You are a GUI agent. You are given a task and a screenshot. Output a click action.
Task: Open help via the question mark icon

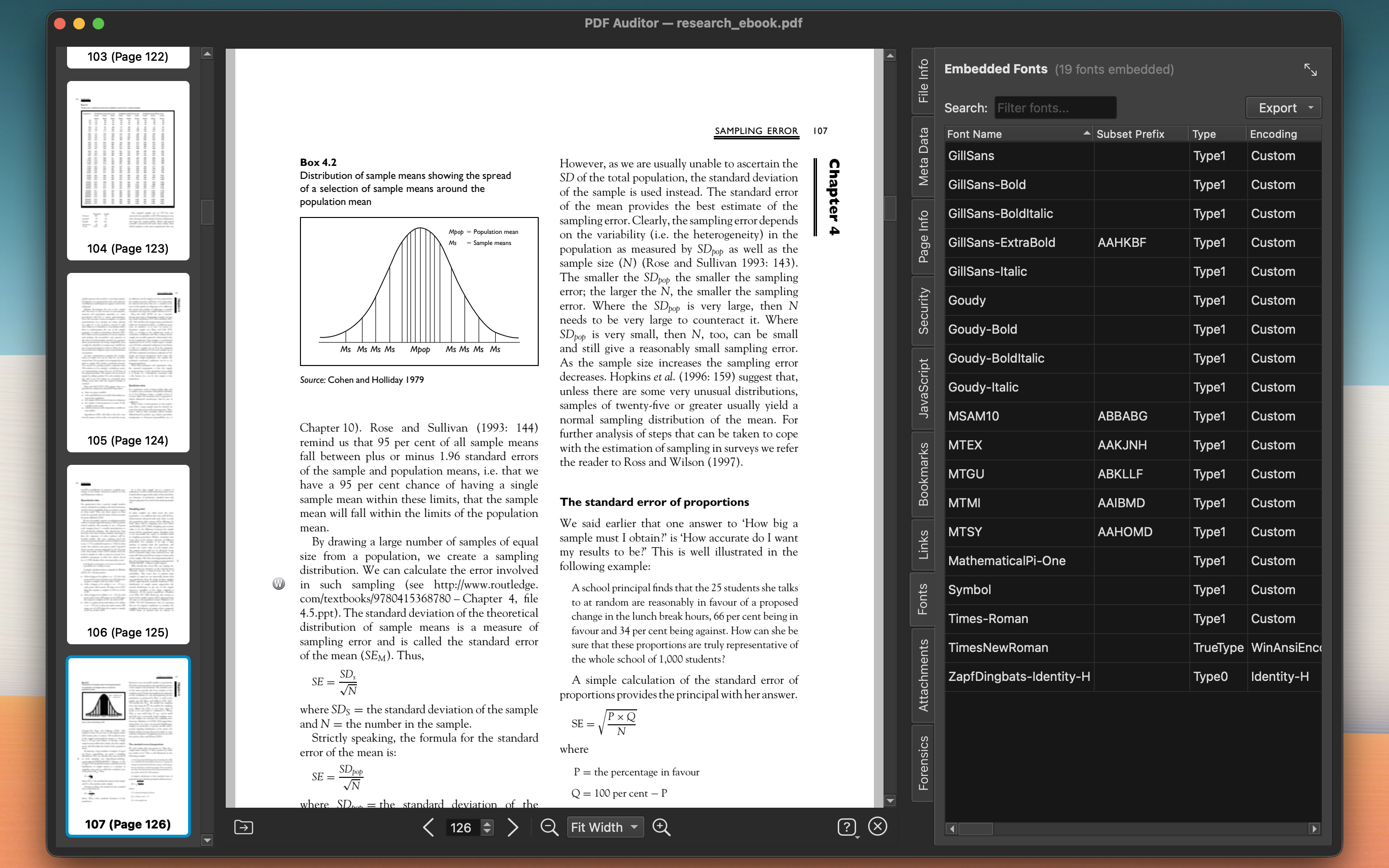[x=848, y=826]
